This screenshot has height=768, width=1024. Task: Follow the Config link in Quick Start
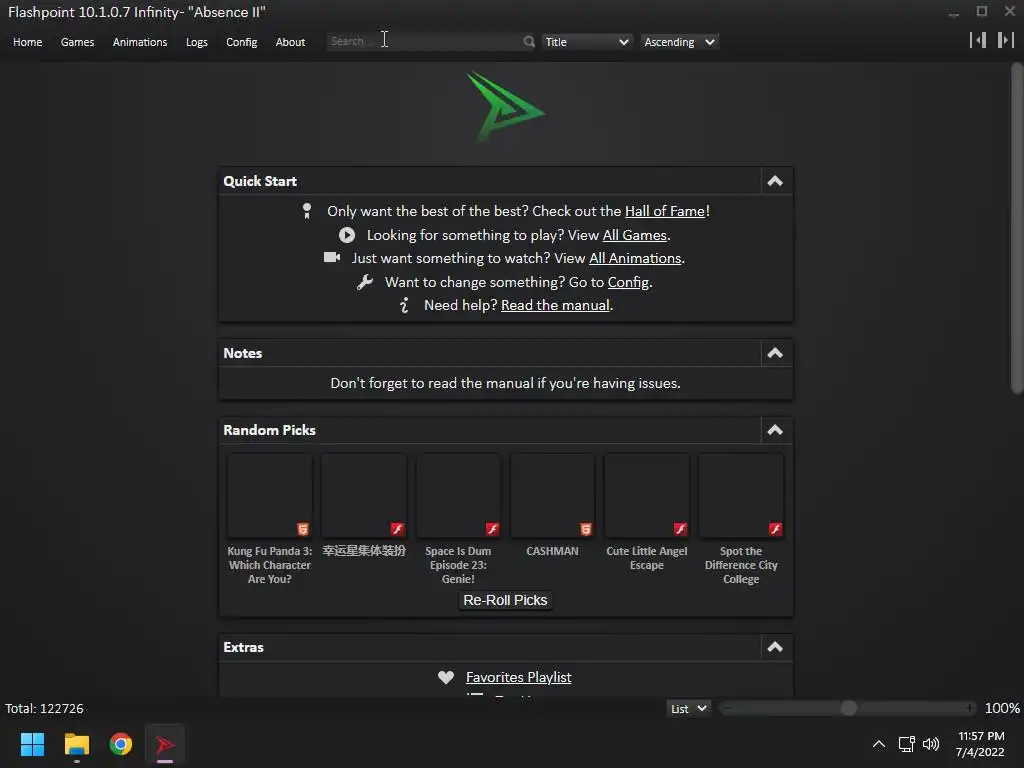point(628,282)
